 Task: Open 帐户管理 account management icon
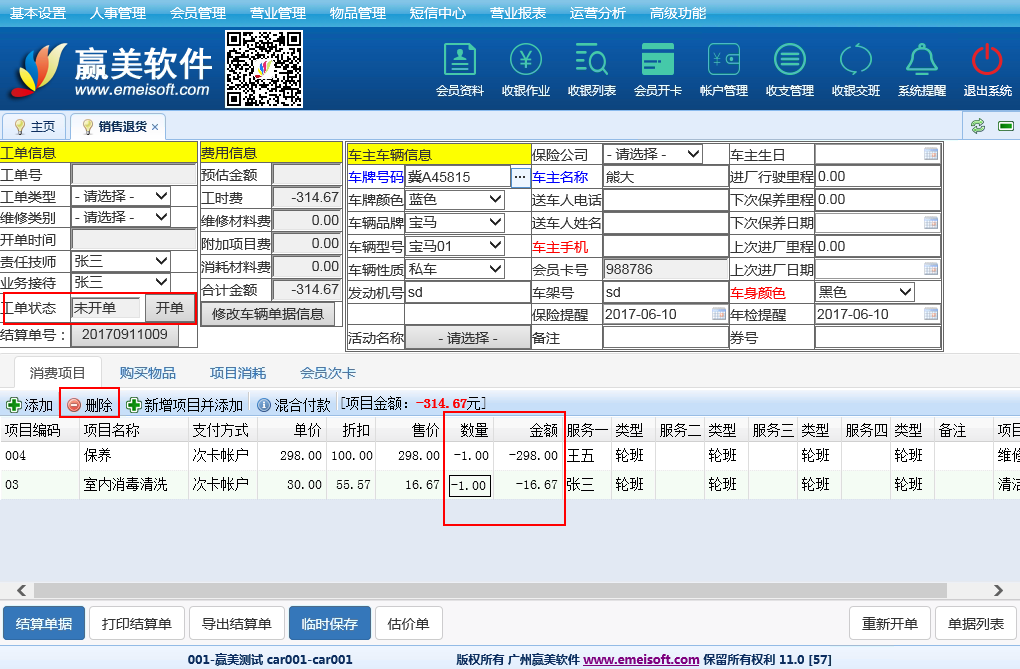[x=724, y=69]
